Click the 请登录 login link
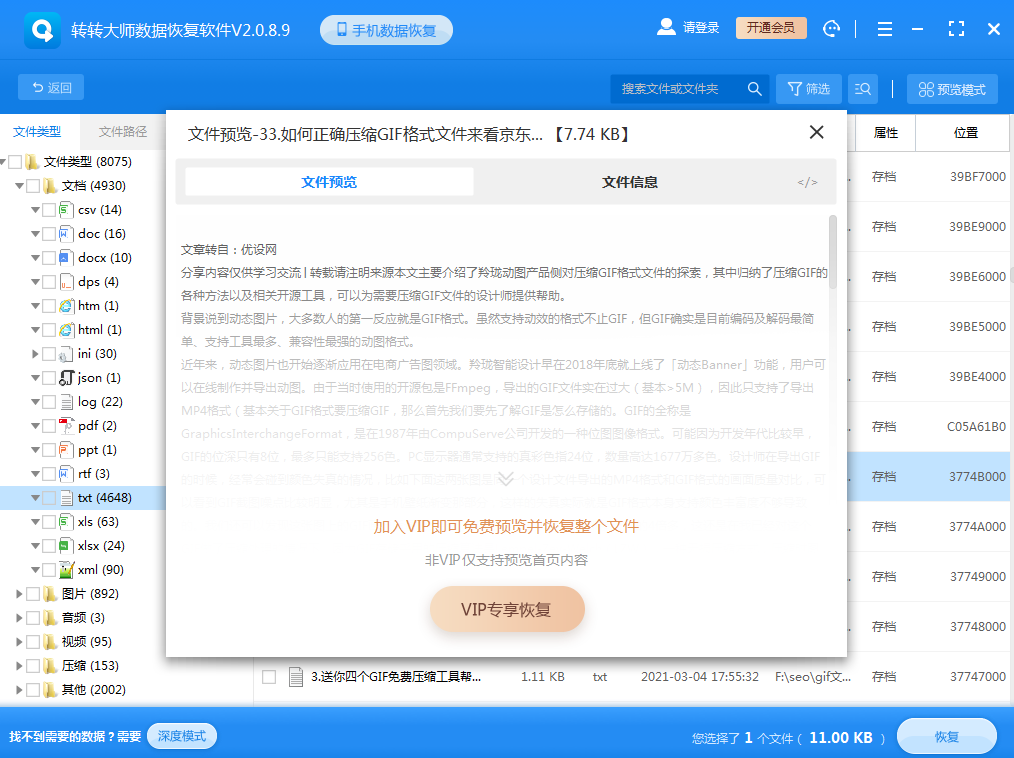 point(701,28)
